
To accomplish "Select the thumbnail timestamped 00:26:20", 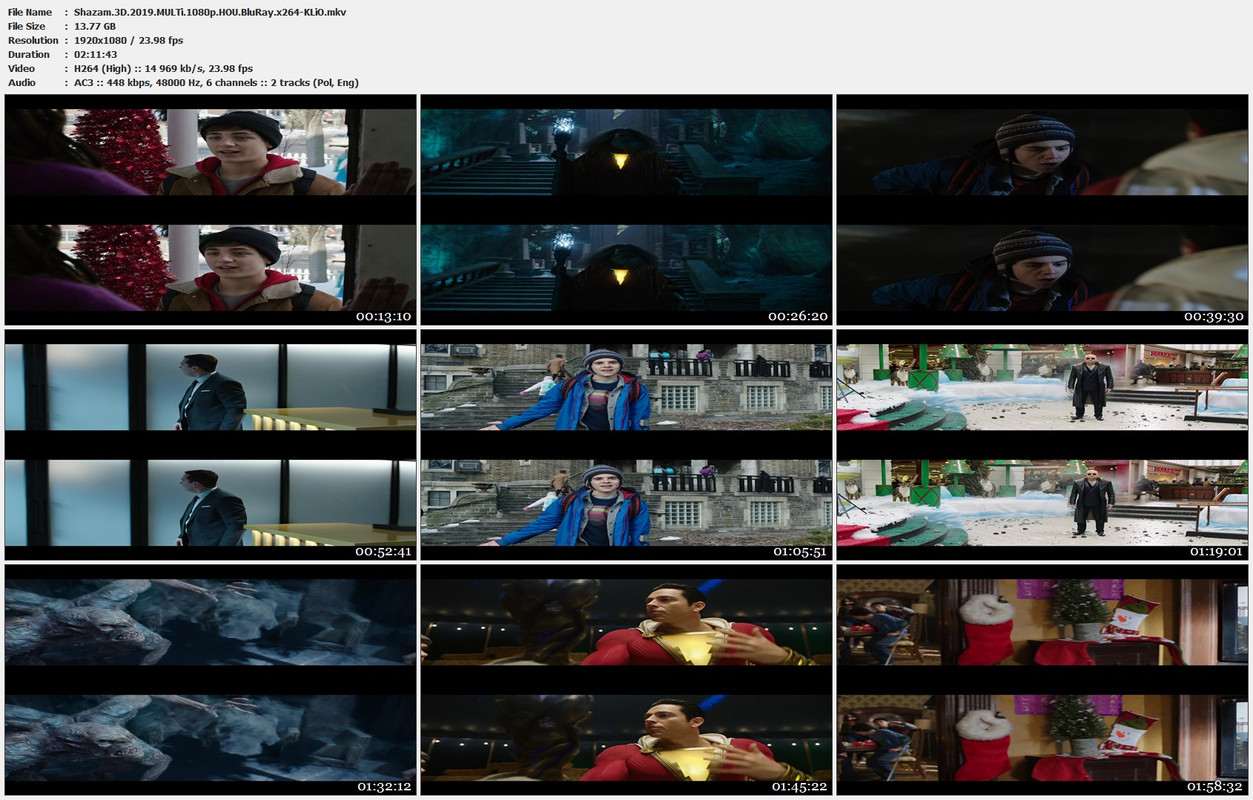I will coord(626,210).
